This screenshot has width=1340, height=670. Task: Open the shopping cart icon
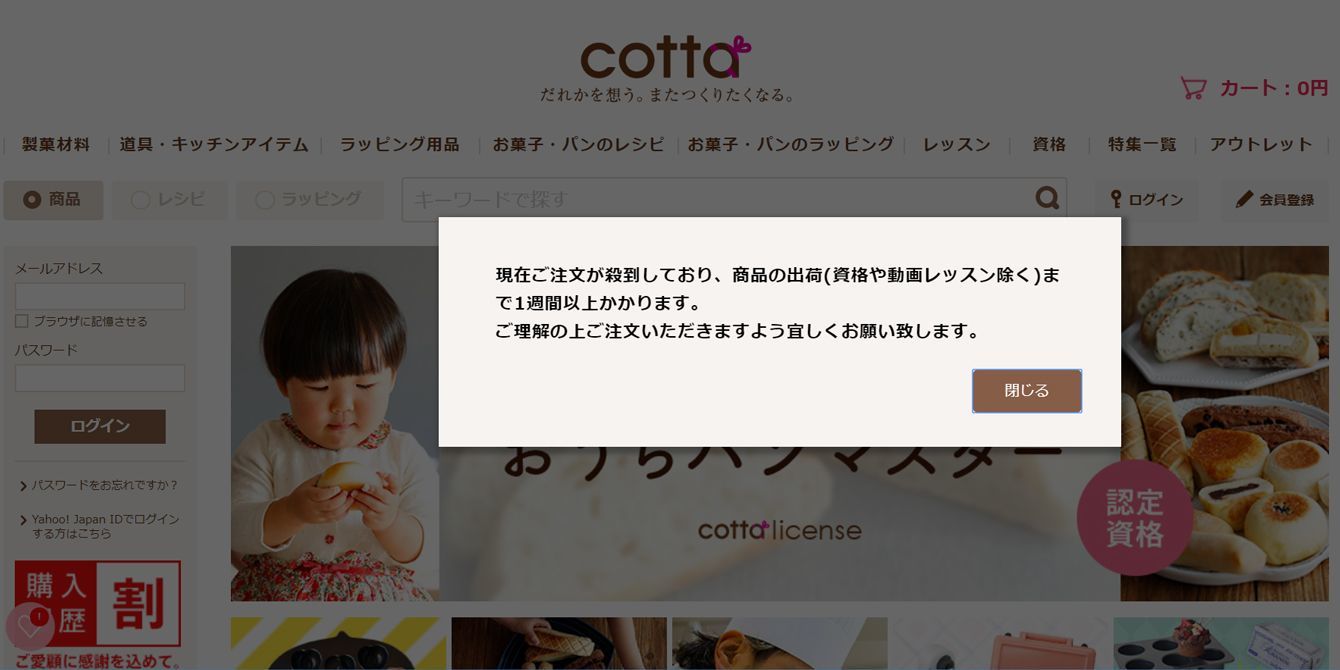(x=1193, y=88)
